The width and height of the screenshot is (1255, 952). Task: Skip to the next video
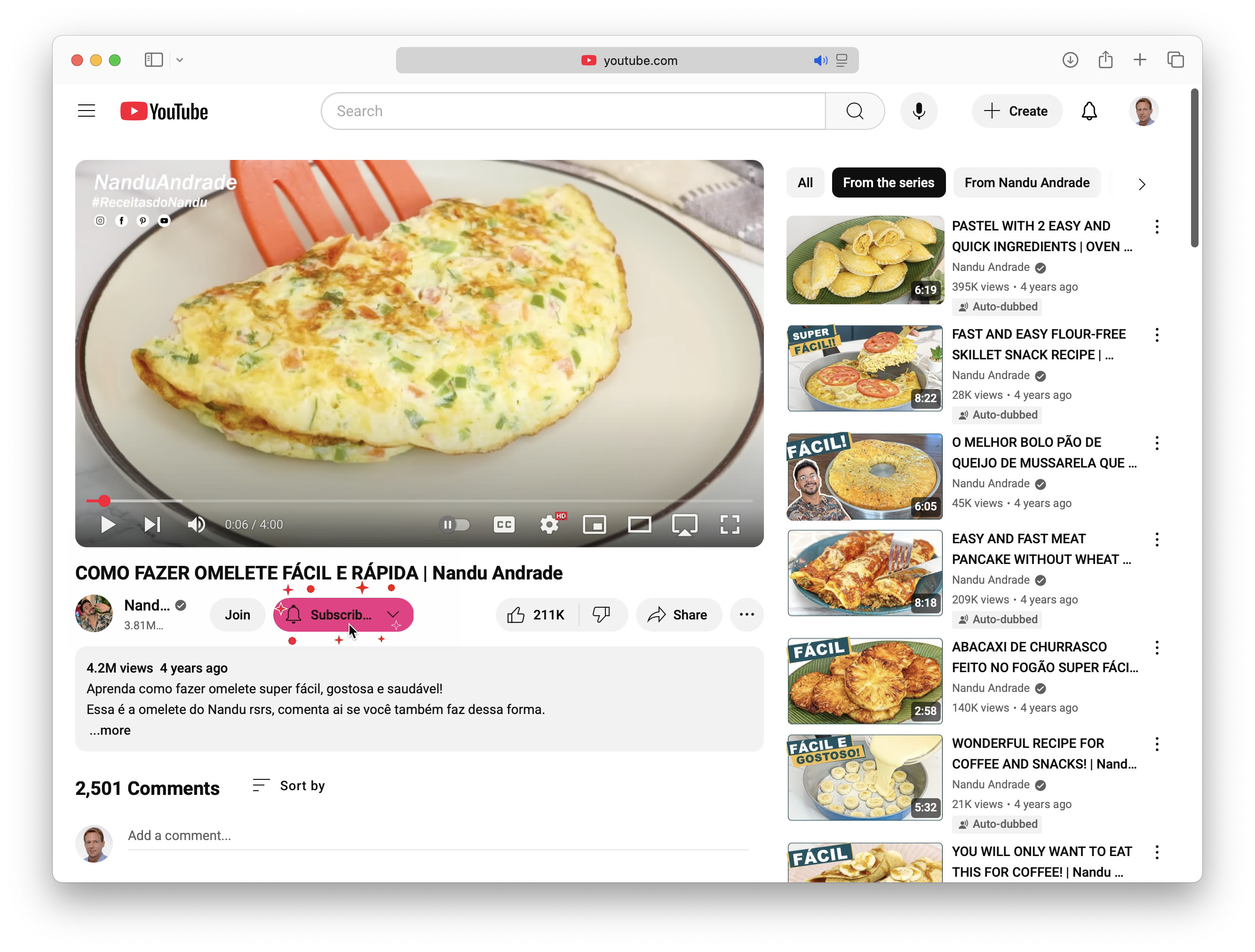coord(152,525)
